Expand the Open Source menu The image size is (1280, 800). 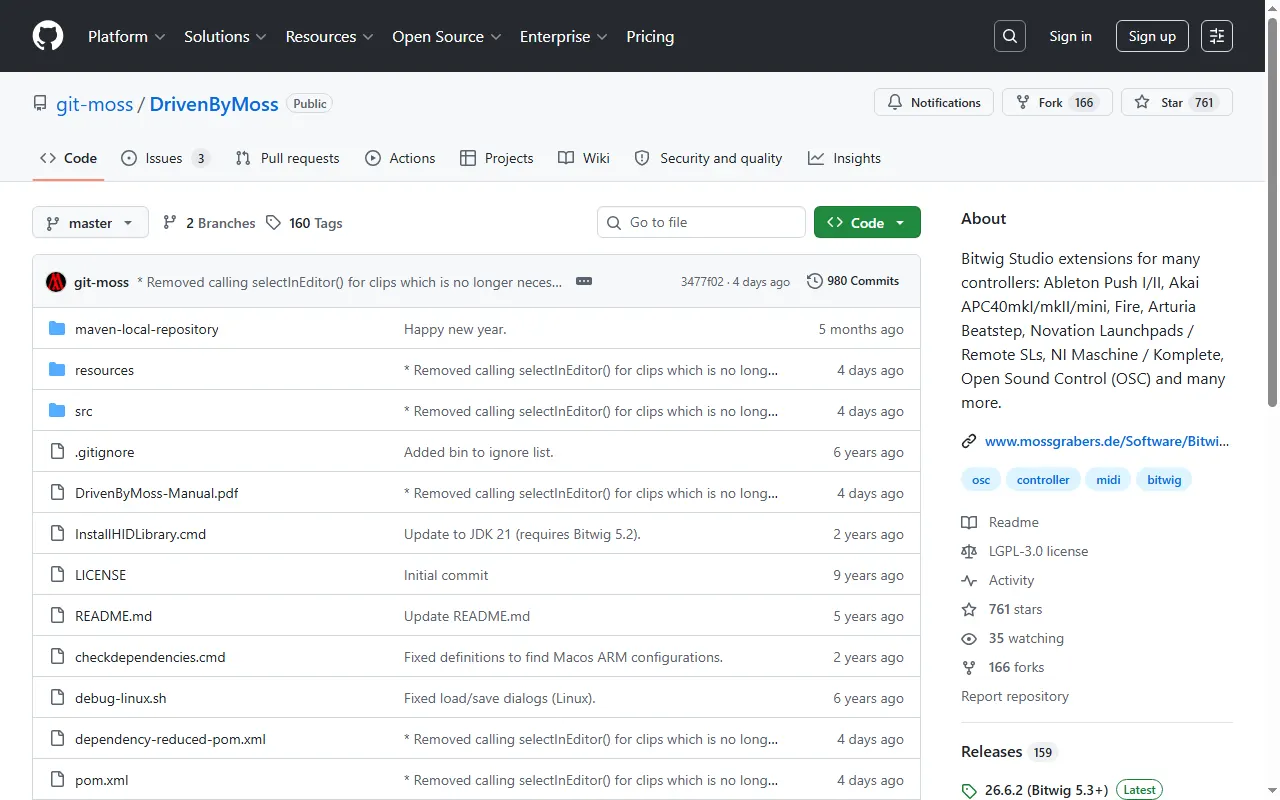(447, 36)
